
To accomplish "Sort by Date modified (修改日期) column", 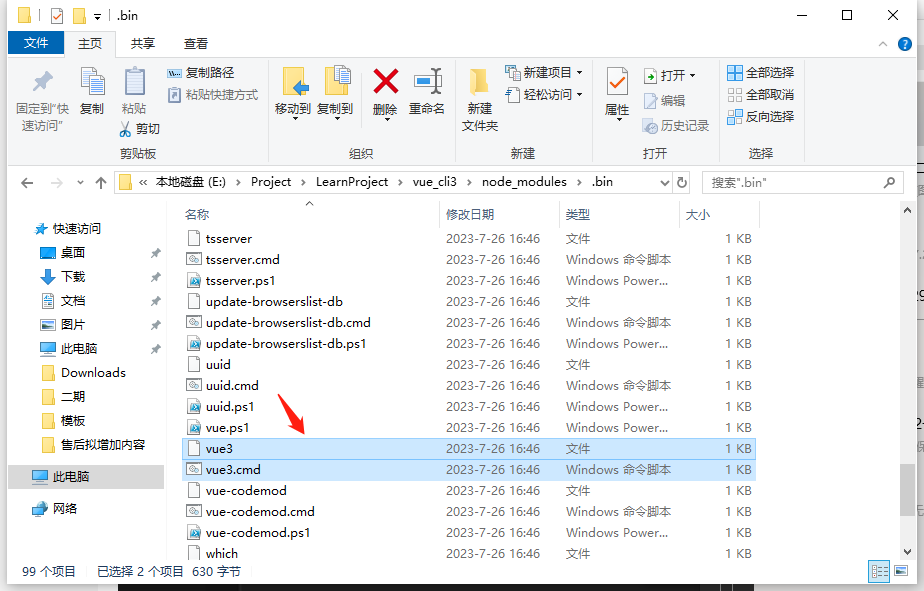I will (500, 214).
